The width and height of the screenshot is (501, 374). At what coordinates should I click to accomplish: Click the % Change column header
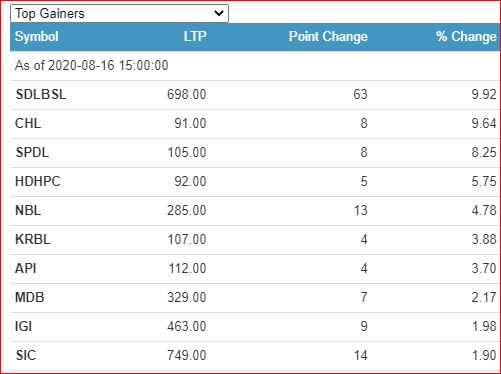point(466,36)
